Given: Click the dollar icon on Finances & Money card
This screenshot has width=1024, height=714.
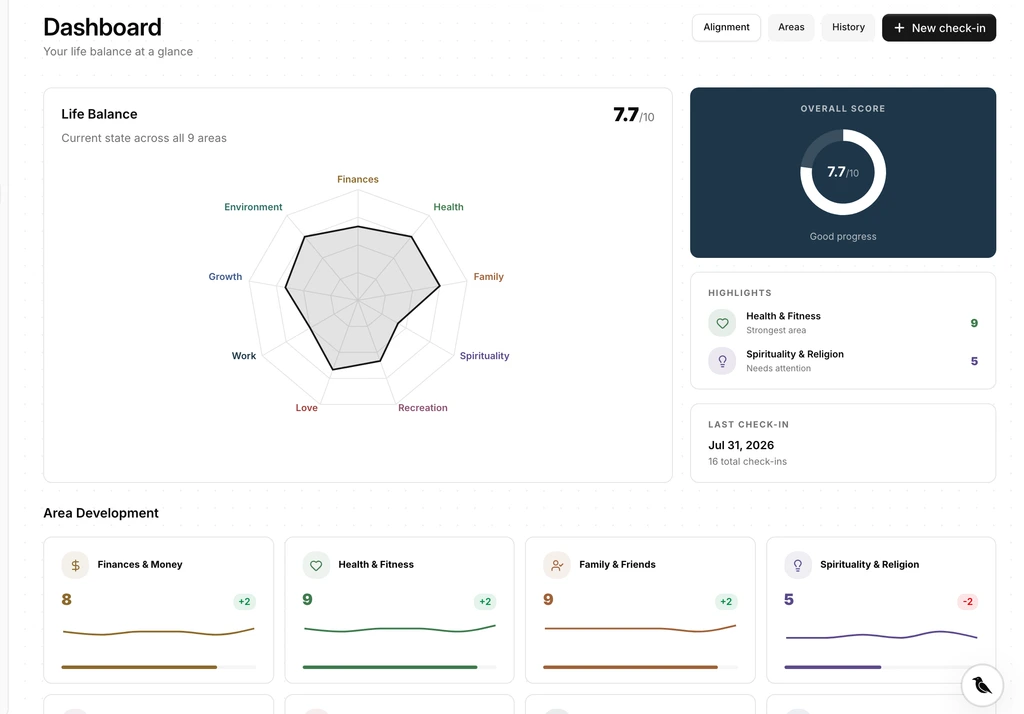Looking at the screenshot, I should pyautogui.click(x=75, y=565).
